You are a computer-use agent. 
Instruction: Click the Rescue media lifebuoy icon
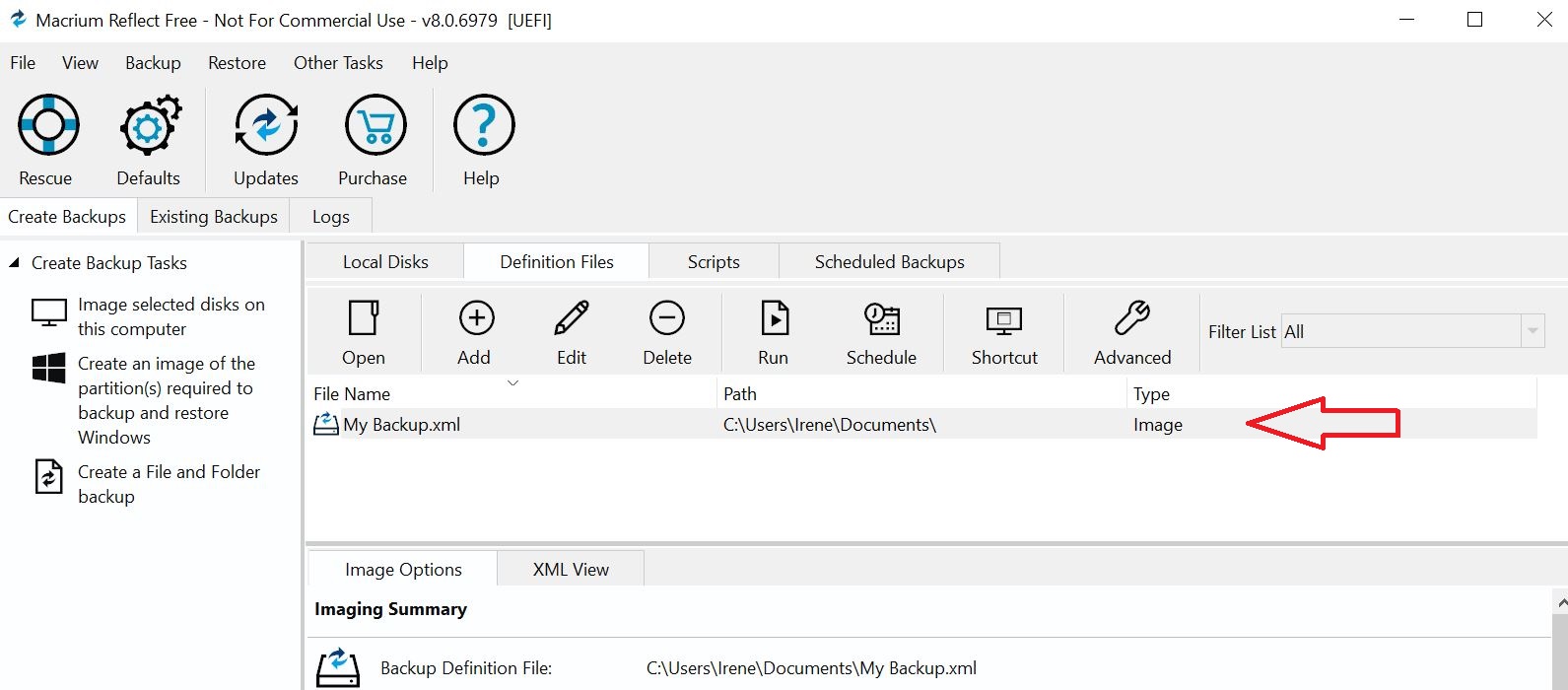coord(46,126)
